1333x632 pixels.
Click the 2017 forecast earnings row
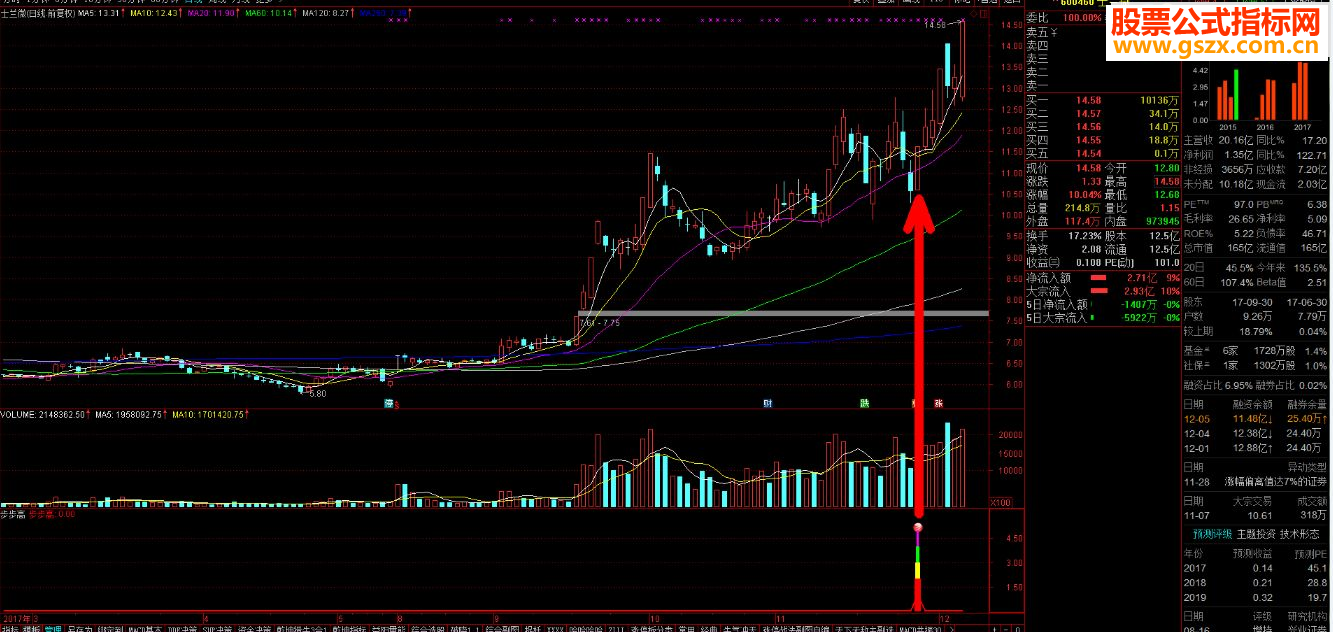tap(1257, 567)
